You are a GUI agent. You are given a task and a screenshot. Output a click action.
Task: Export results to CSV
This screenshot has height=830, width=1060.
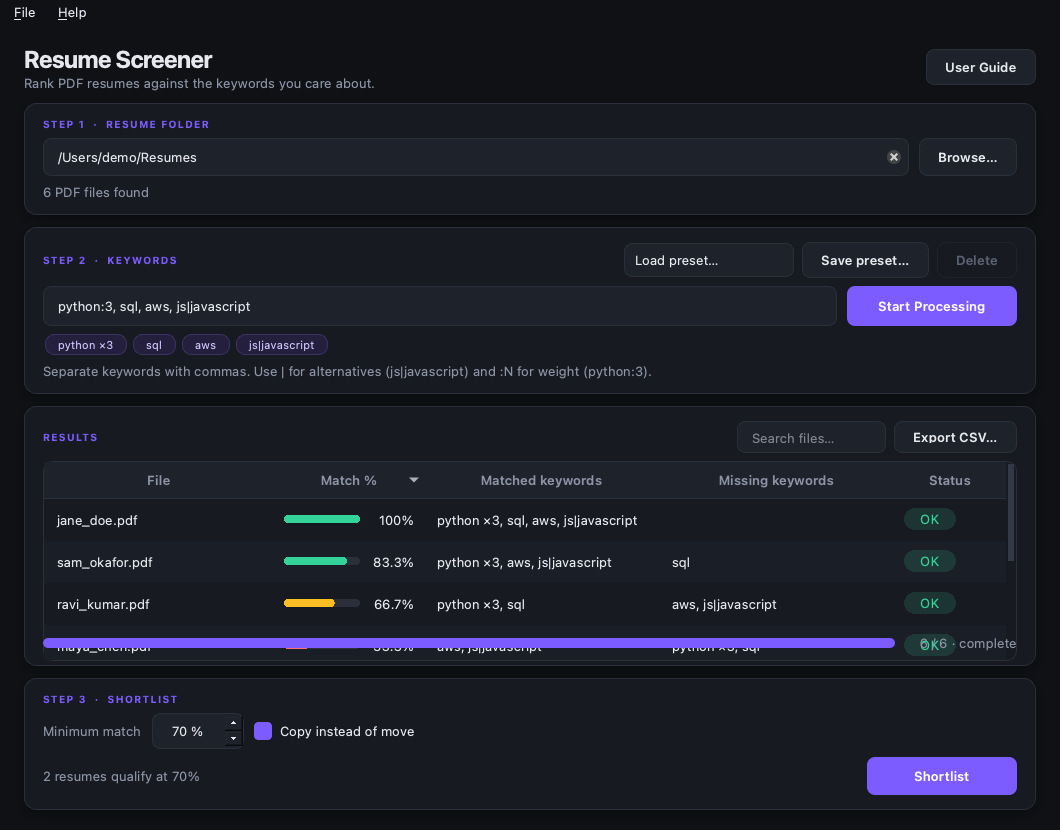click(955, 437)
